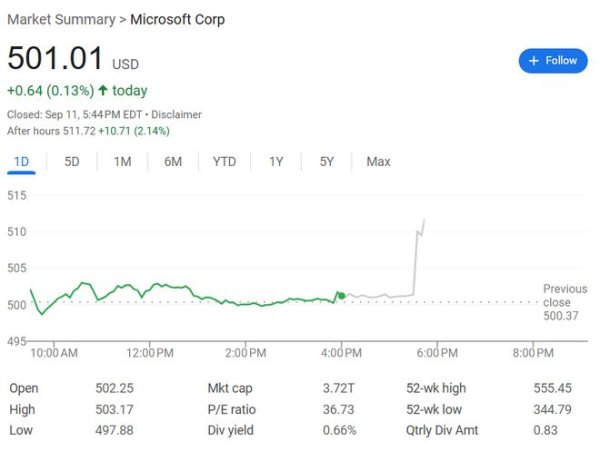Viewport: 600px width, 451px height.
Task: Select the Max time range
Action: click(x=378, y=162)
